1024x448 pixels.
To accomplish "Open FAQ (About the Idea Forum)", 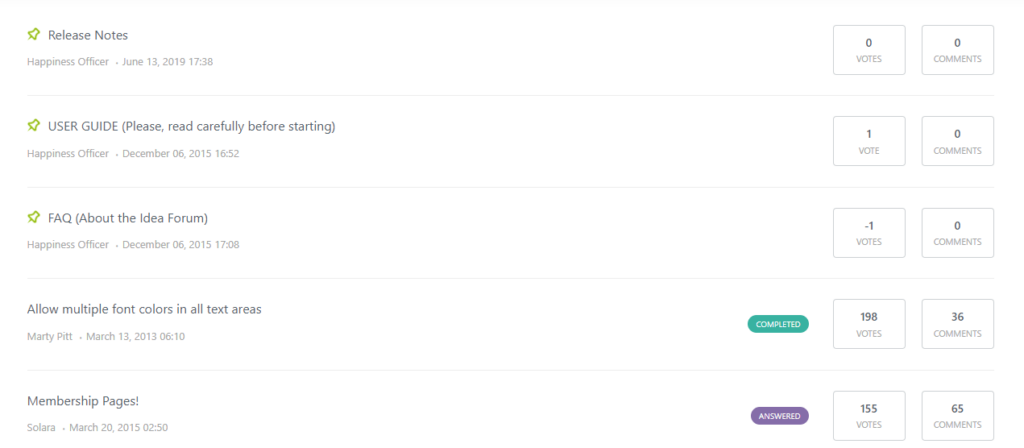I will click(x=128, y=218).
